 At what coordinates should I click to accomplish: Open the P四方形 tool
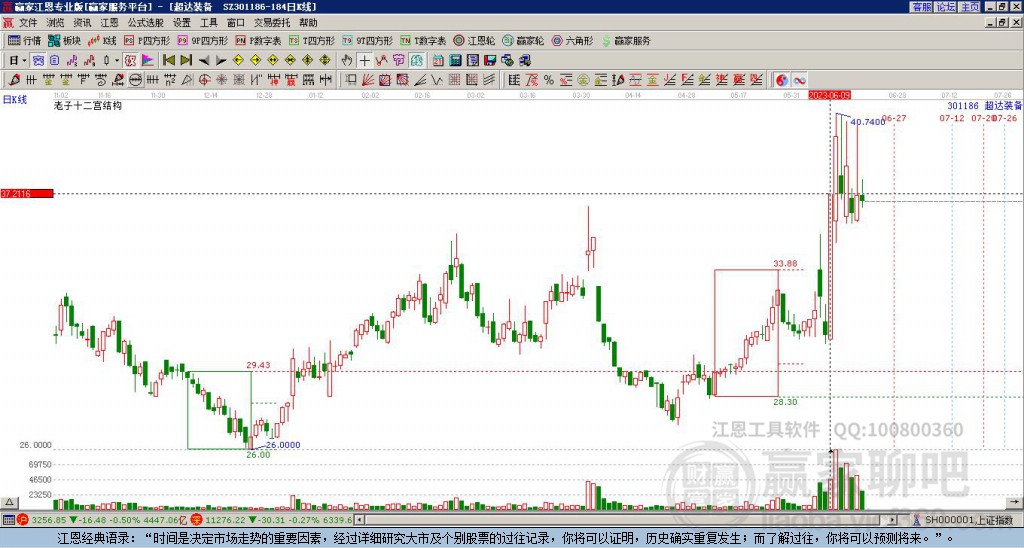pos(147,40)
